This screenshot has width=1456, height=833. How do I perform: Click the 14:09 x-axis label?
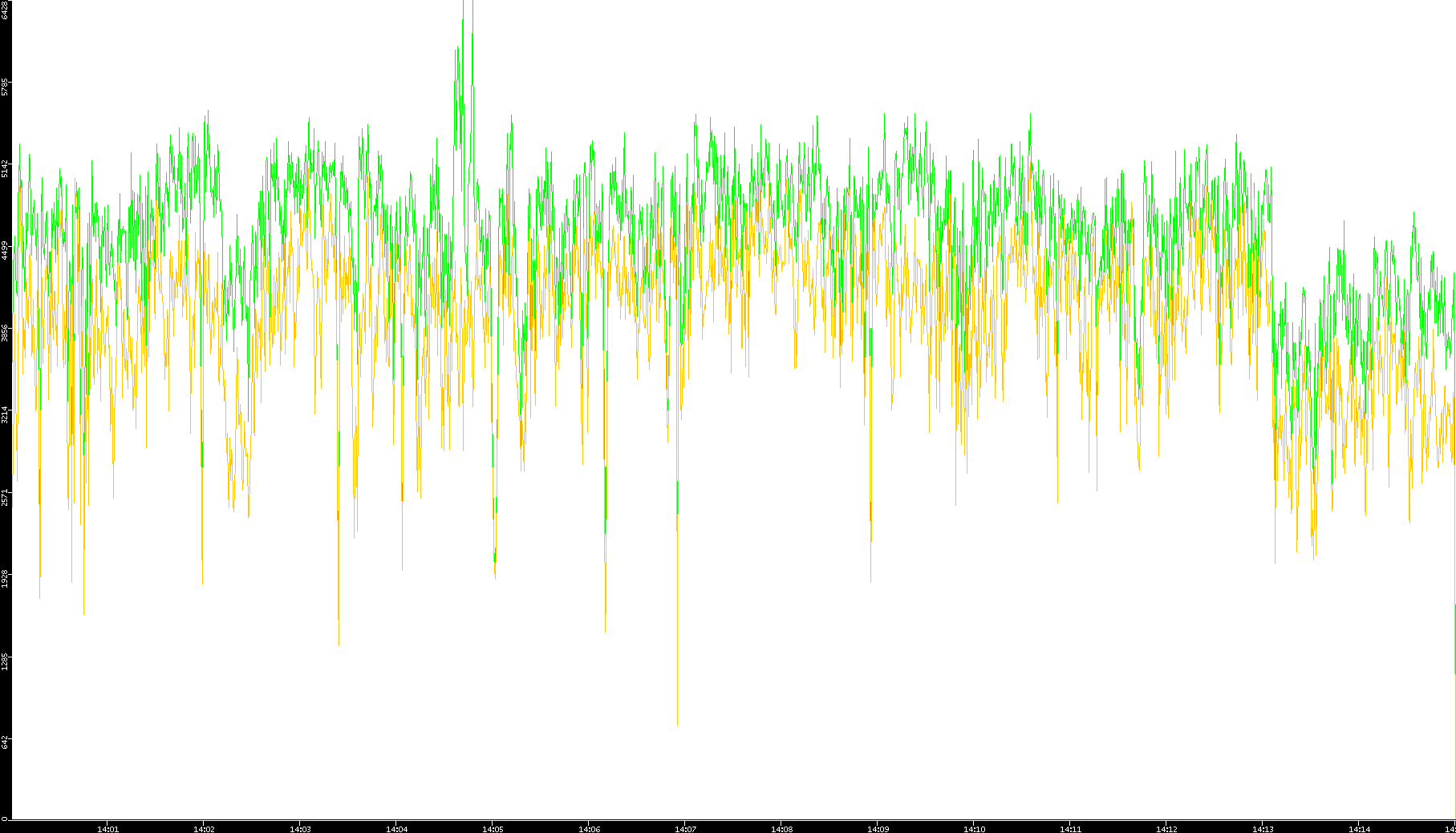[878, 829]
